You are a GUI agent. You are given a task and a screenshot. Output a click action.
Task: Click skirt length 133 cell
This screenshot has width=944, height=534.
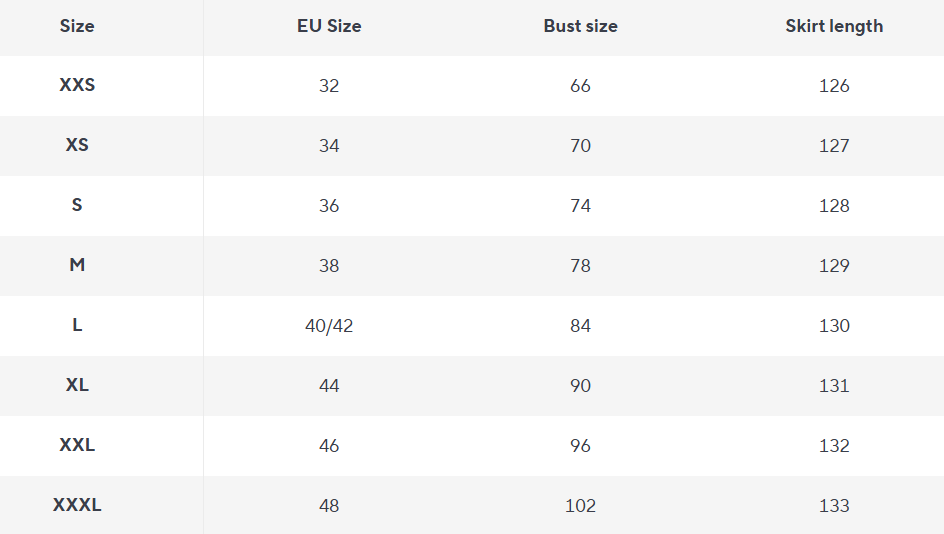tap(834, 506)
